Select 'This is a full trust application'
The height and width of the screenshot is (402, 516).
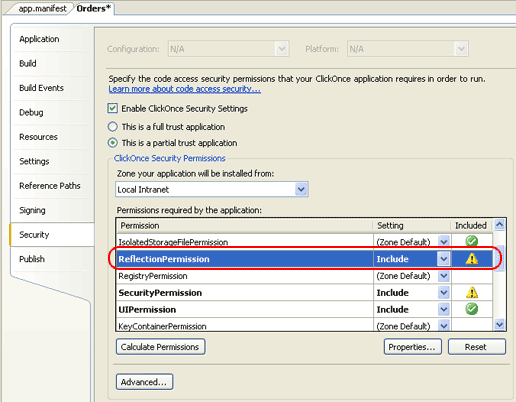(x=113, y=127)
